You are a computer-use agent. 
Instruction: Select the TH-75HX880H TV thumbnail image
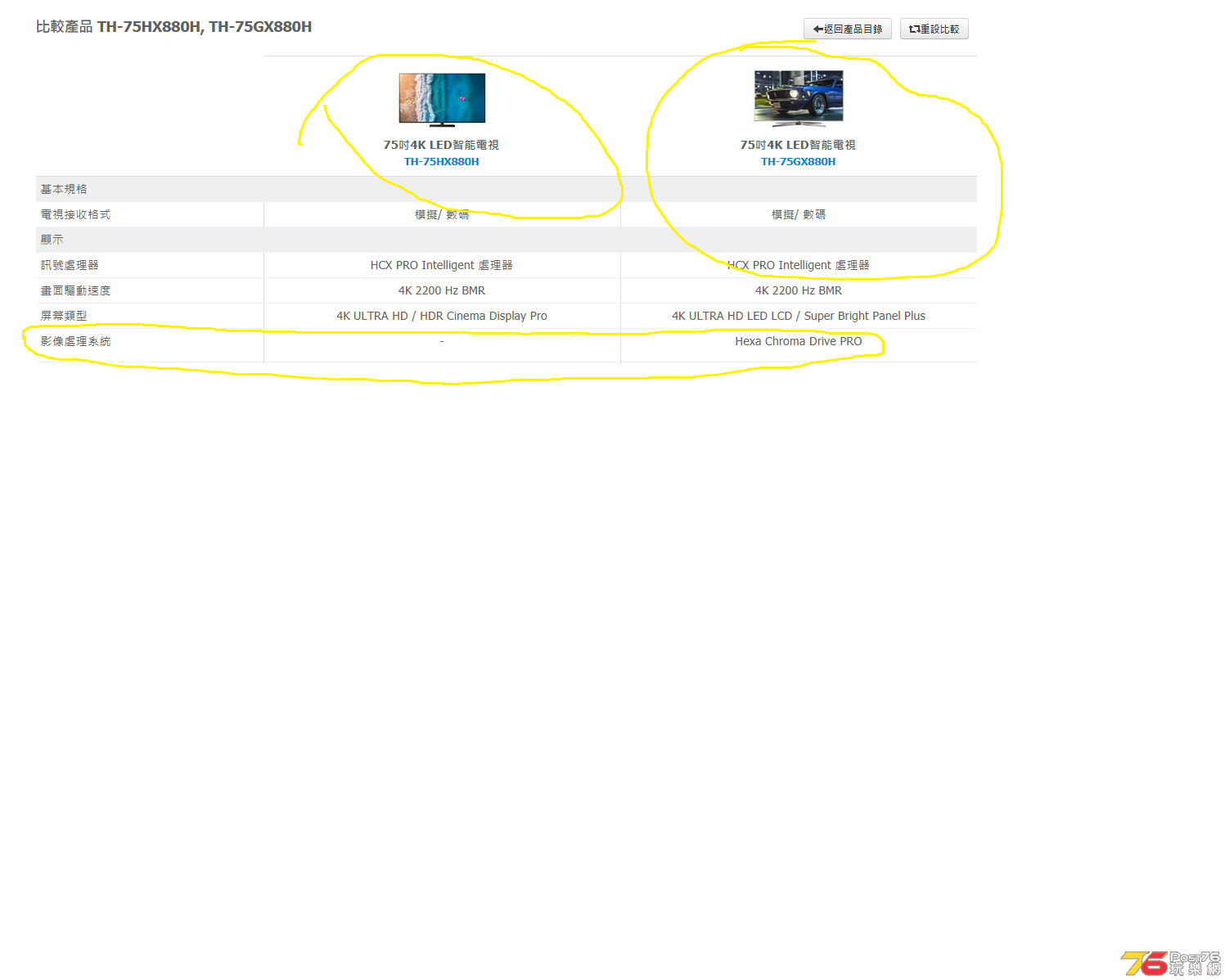[x=442, y=100]
